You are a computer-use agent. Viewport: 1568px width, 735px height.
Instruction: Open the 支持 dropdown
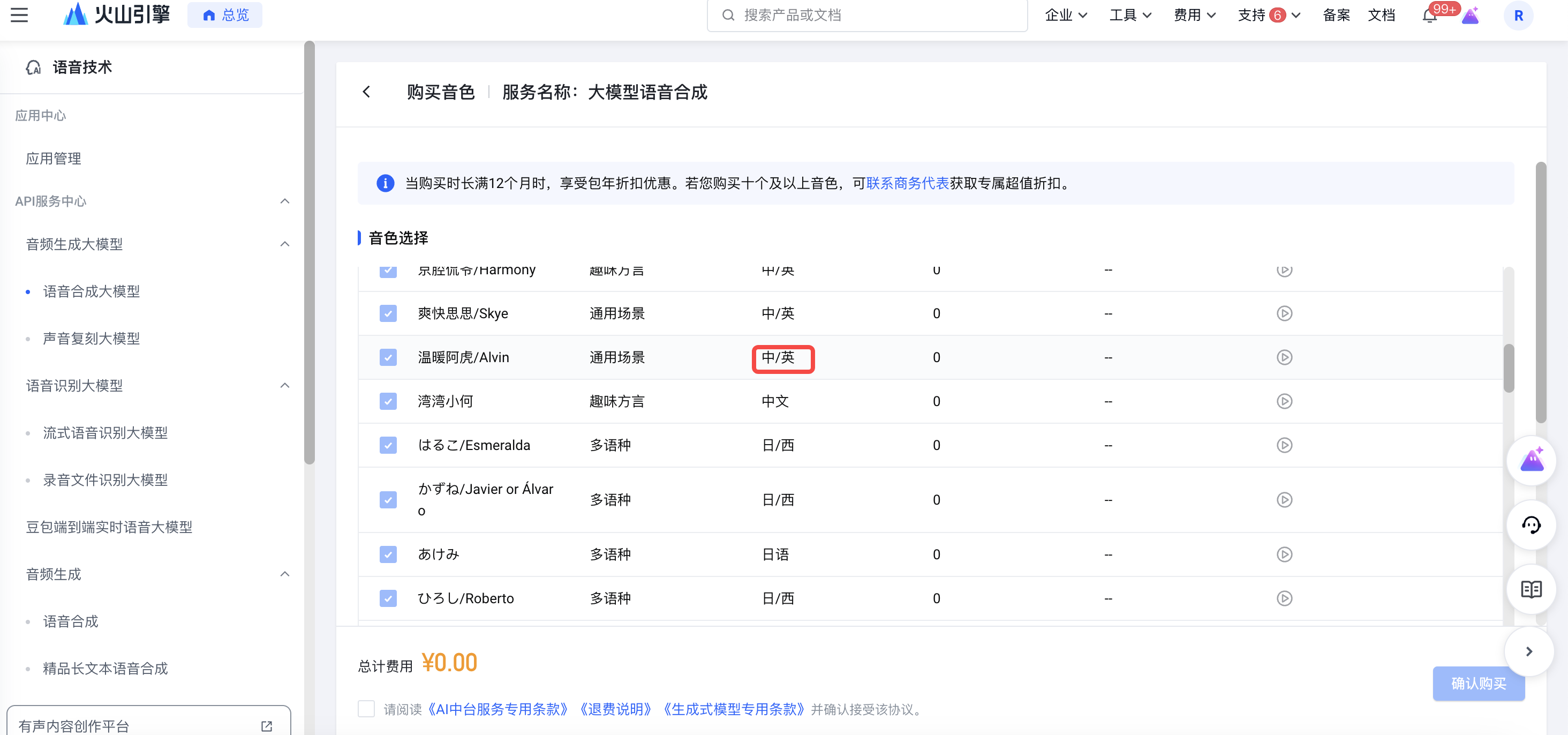[1270, 15]
